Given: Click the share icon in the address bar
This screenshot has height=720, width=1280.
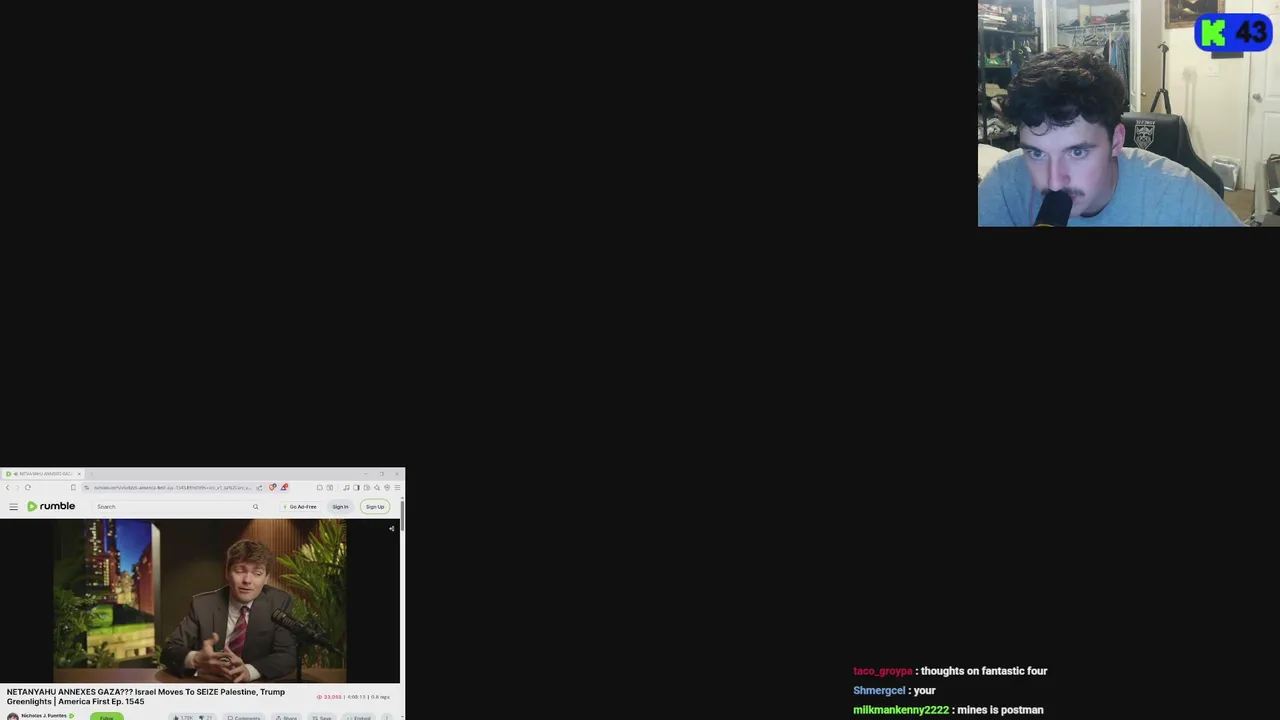Looking at the screenshot, I should coord(259,488).
